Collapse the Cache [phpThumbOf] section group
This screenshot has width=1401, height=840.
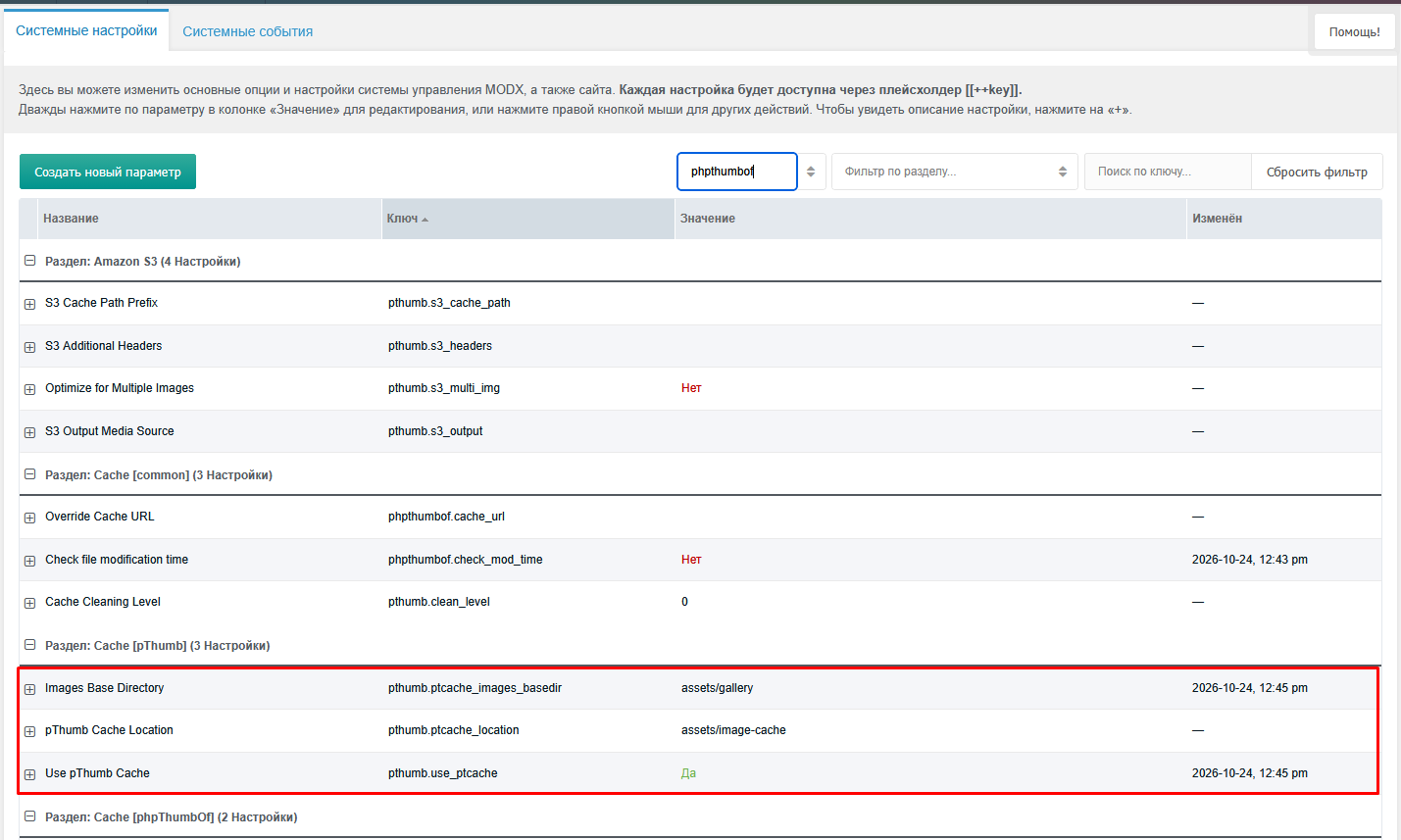[29, 816]
